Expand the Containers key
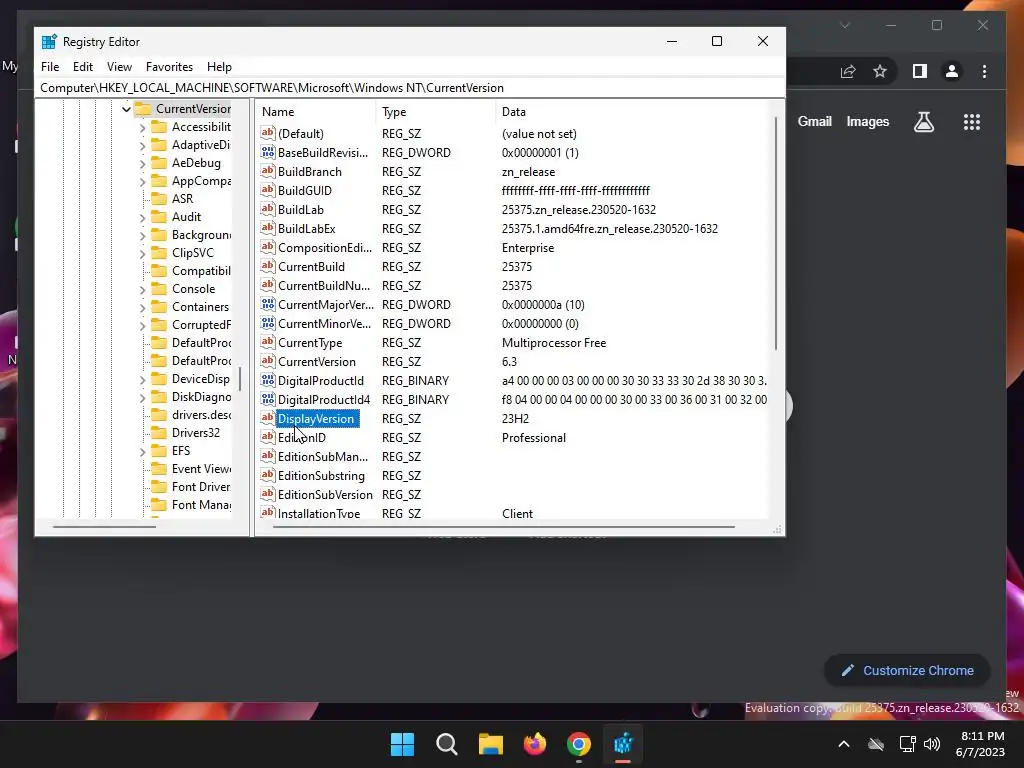Image resolution: width=1024 pixels, height=768 pixels. [x=142, y=307]
